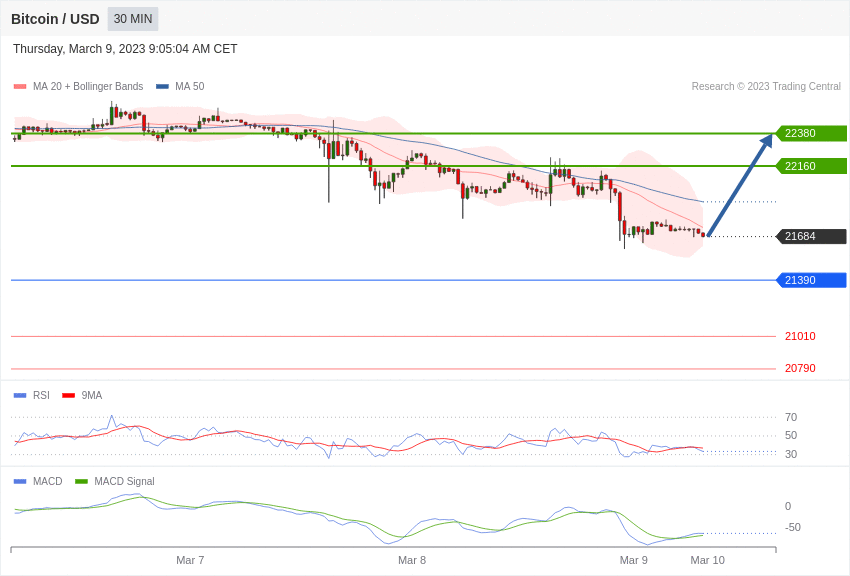Click the 22380 green resistance price tag
Viewport: 850px width, 576px height.
coord(812,133)
